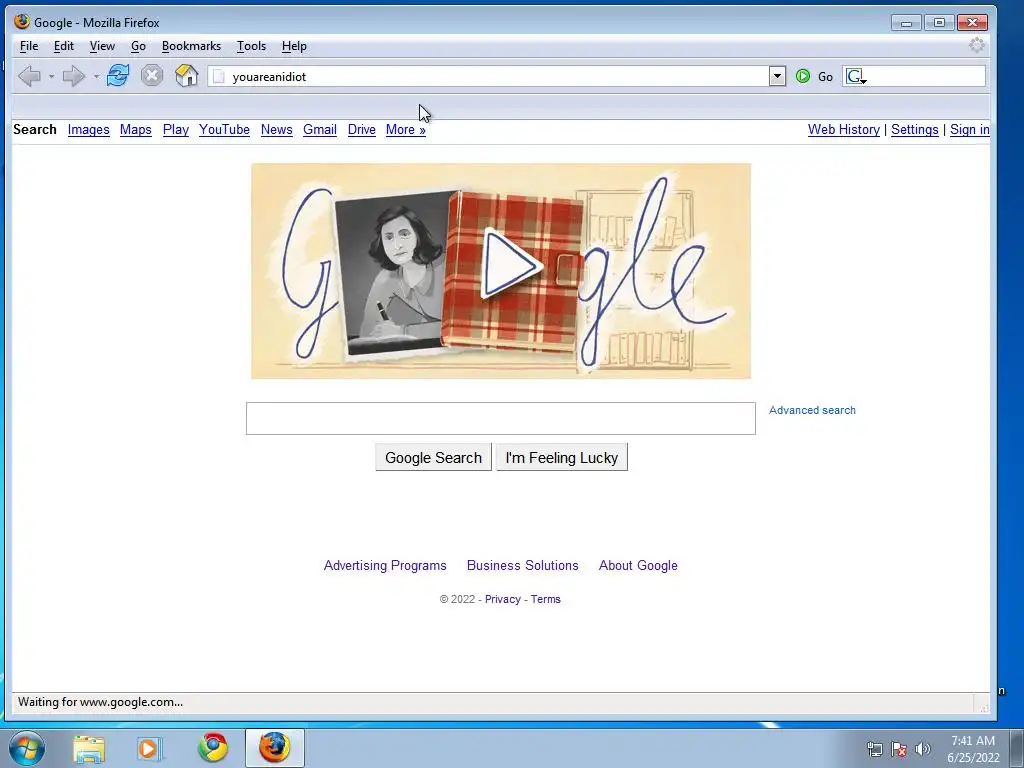Click the main Google search field

pyautogui.click(x=501, y=418)
